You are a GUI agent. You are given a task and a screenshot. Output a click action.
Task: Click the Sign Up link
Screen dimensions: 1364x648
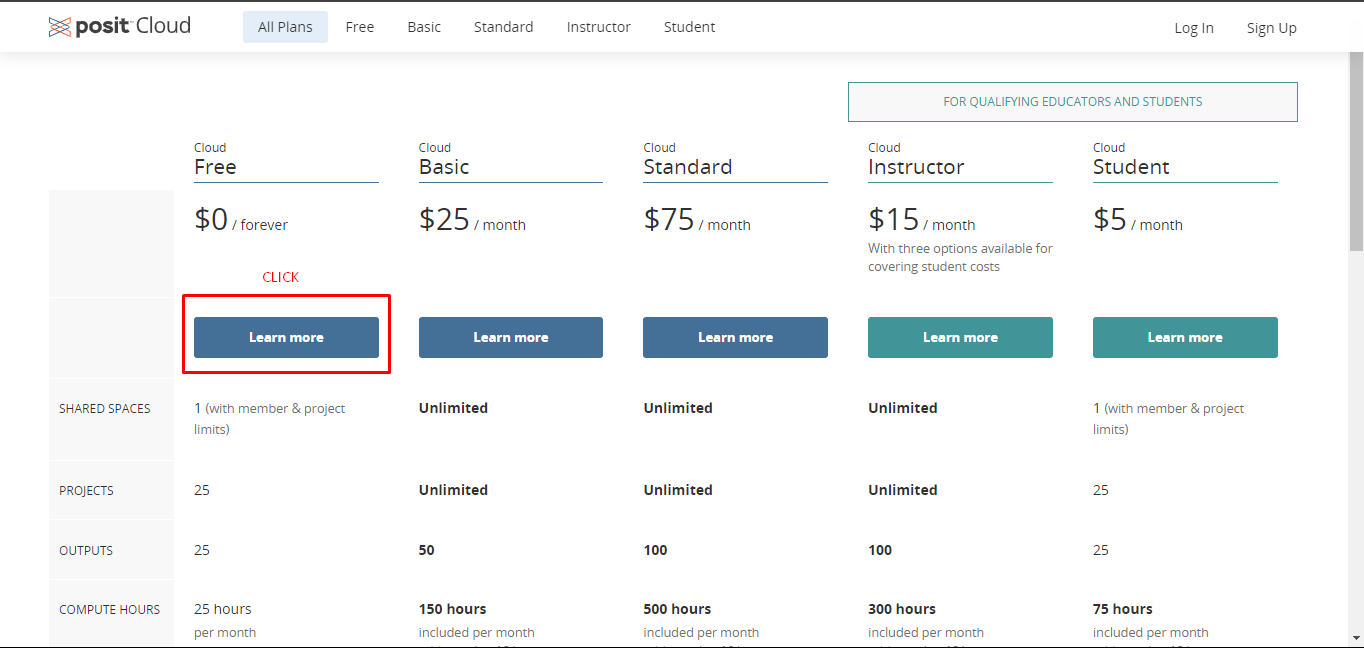(1272, 28)
